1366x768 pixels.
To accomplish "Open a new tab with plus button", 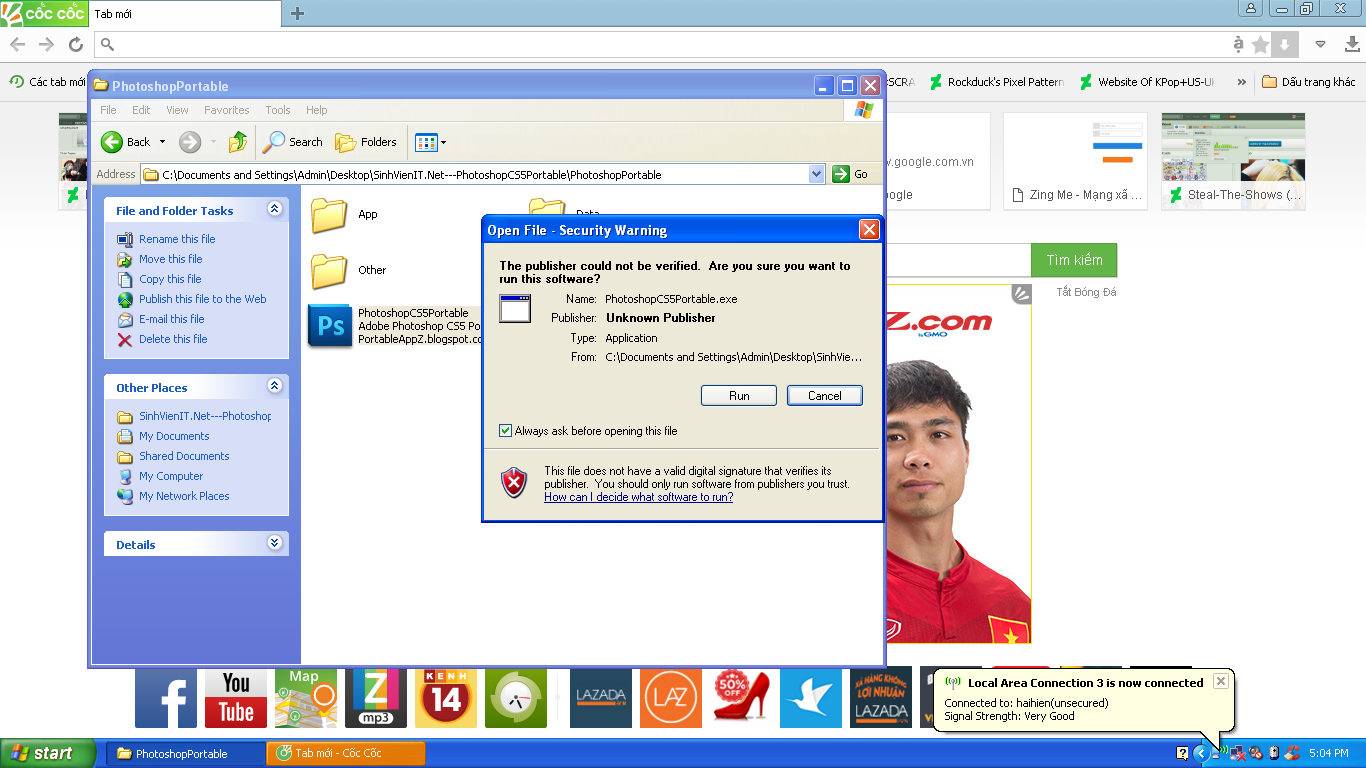I will pyautogui.click(x=297, y=13).
